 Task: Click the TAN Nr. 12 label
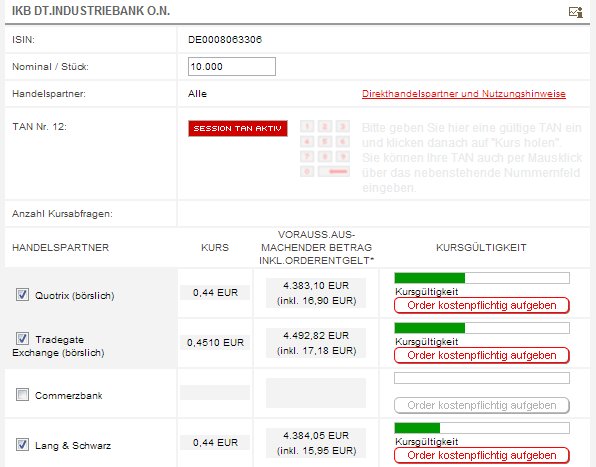[39, 127]
